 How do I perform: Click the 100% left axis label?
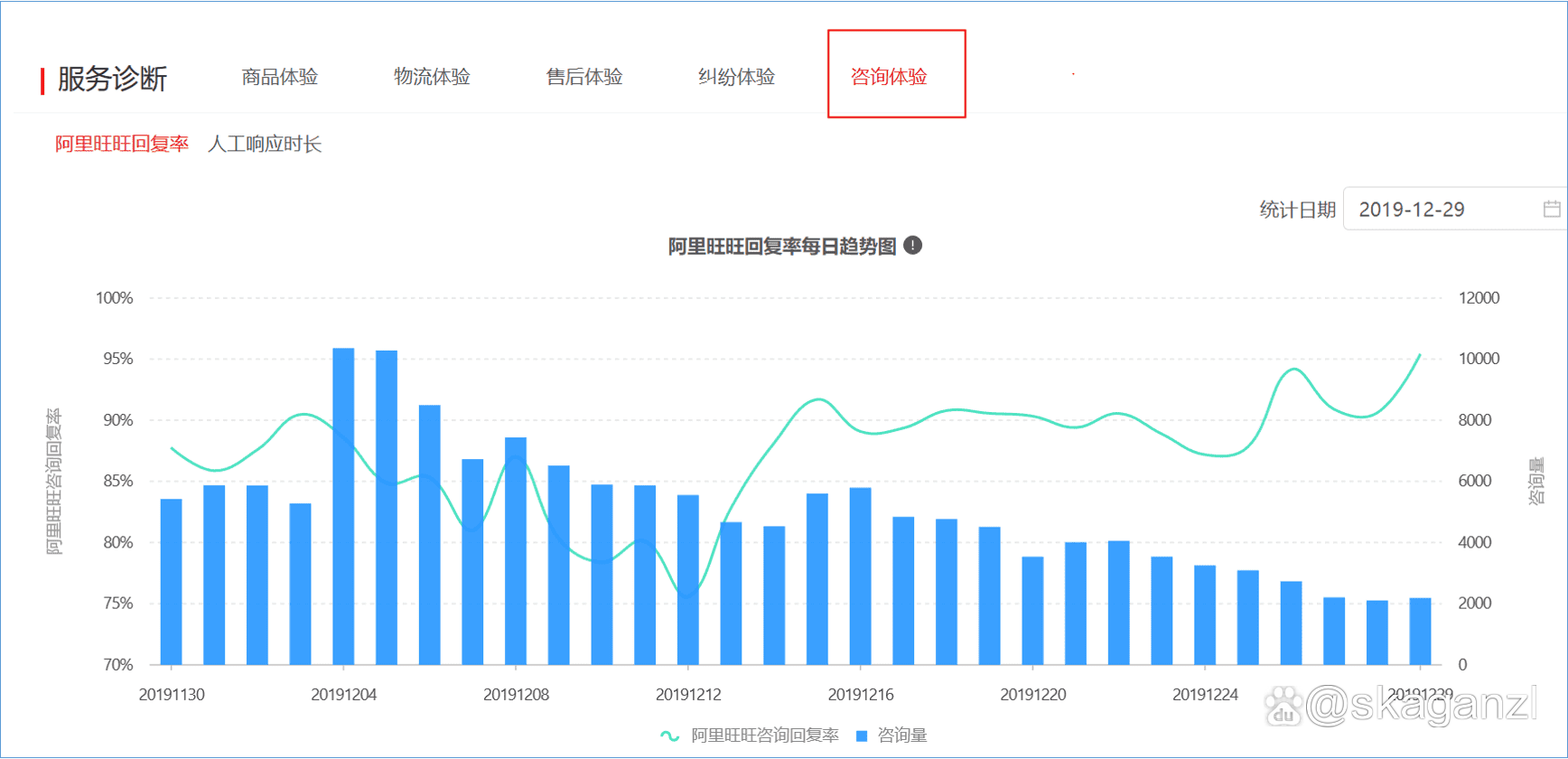(x=115, y=298)
